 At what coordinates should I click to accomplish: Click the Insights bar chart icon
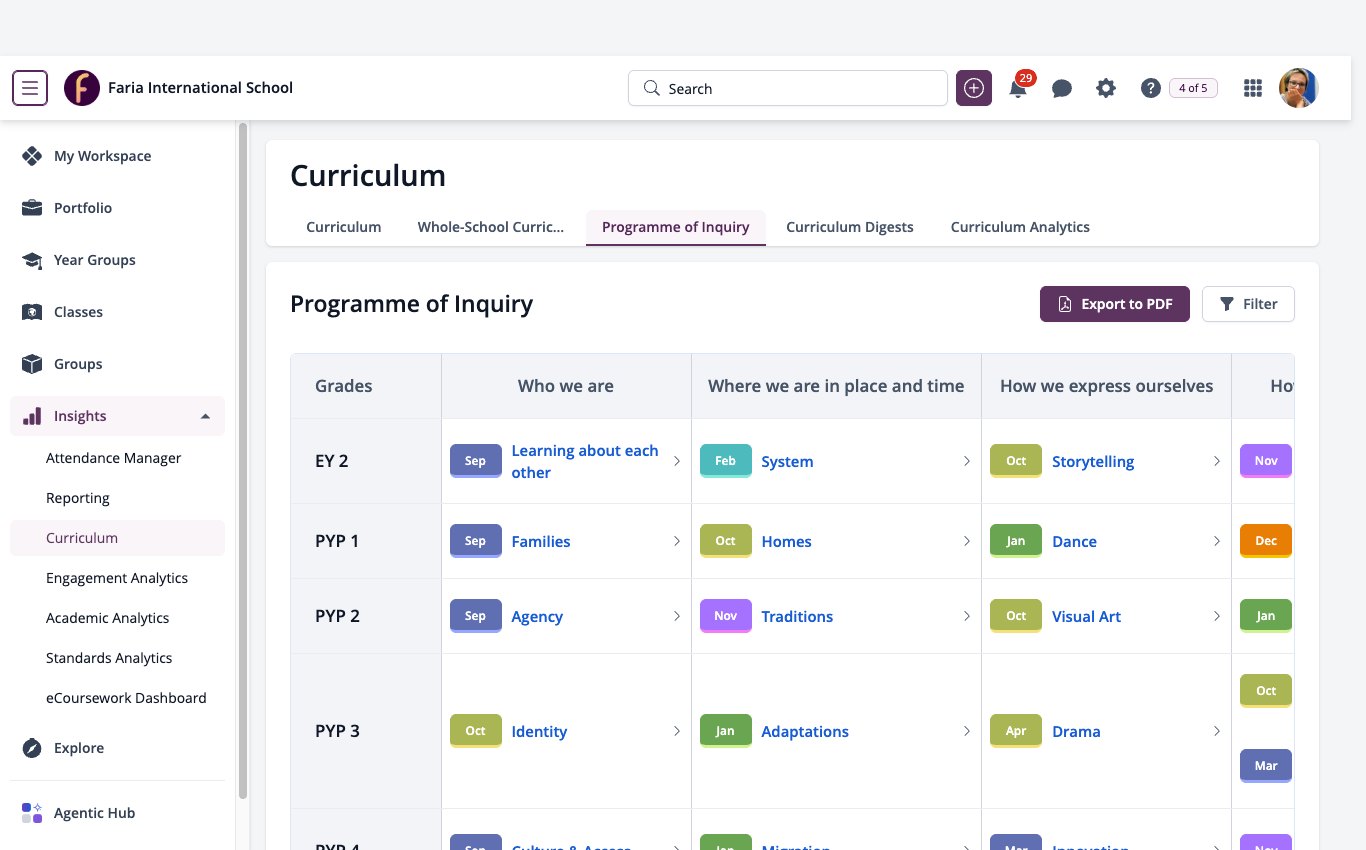(32, 416)
